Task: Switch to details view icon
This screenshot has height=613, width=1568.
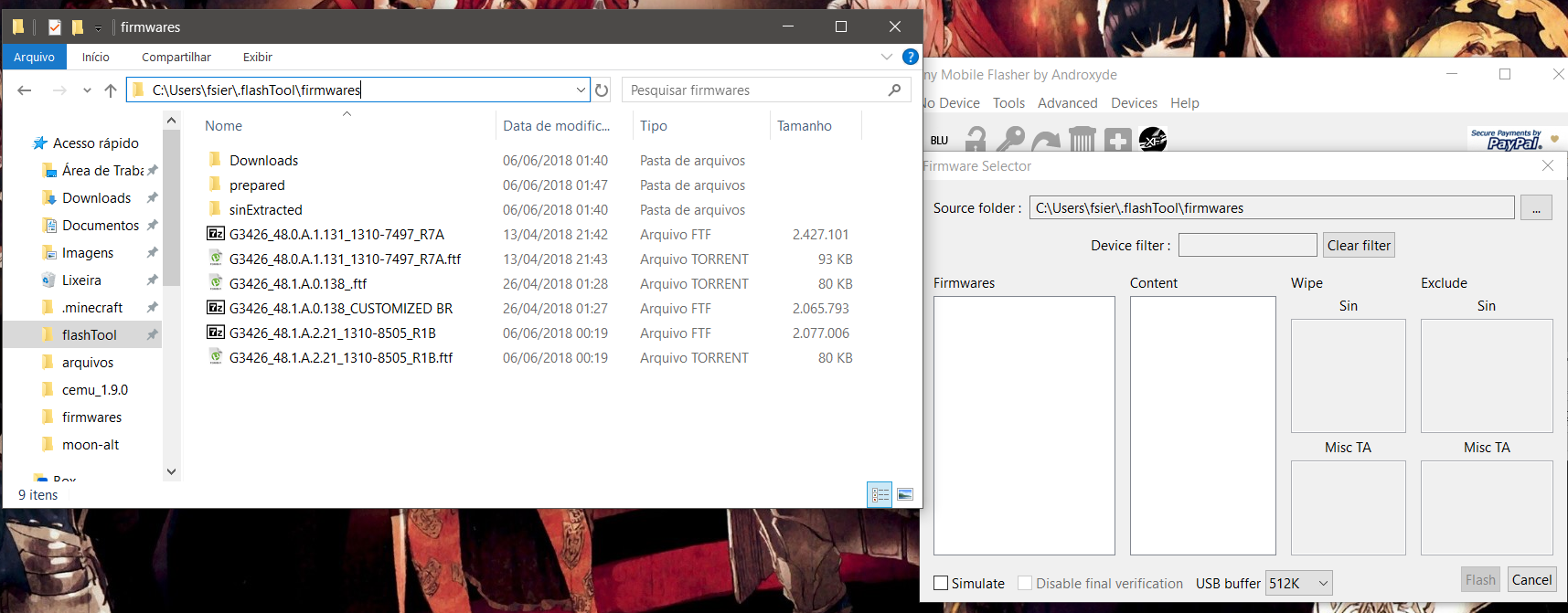Action: pos(880,494)
